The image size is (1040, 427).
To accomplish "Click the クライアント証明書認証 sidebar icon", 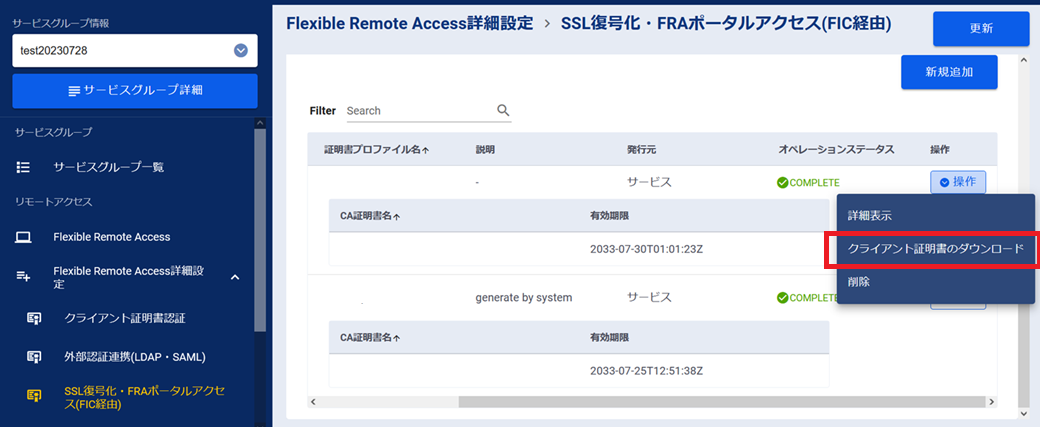I will point(34,318).
